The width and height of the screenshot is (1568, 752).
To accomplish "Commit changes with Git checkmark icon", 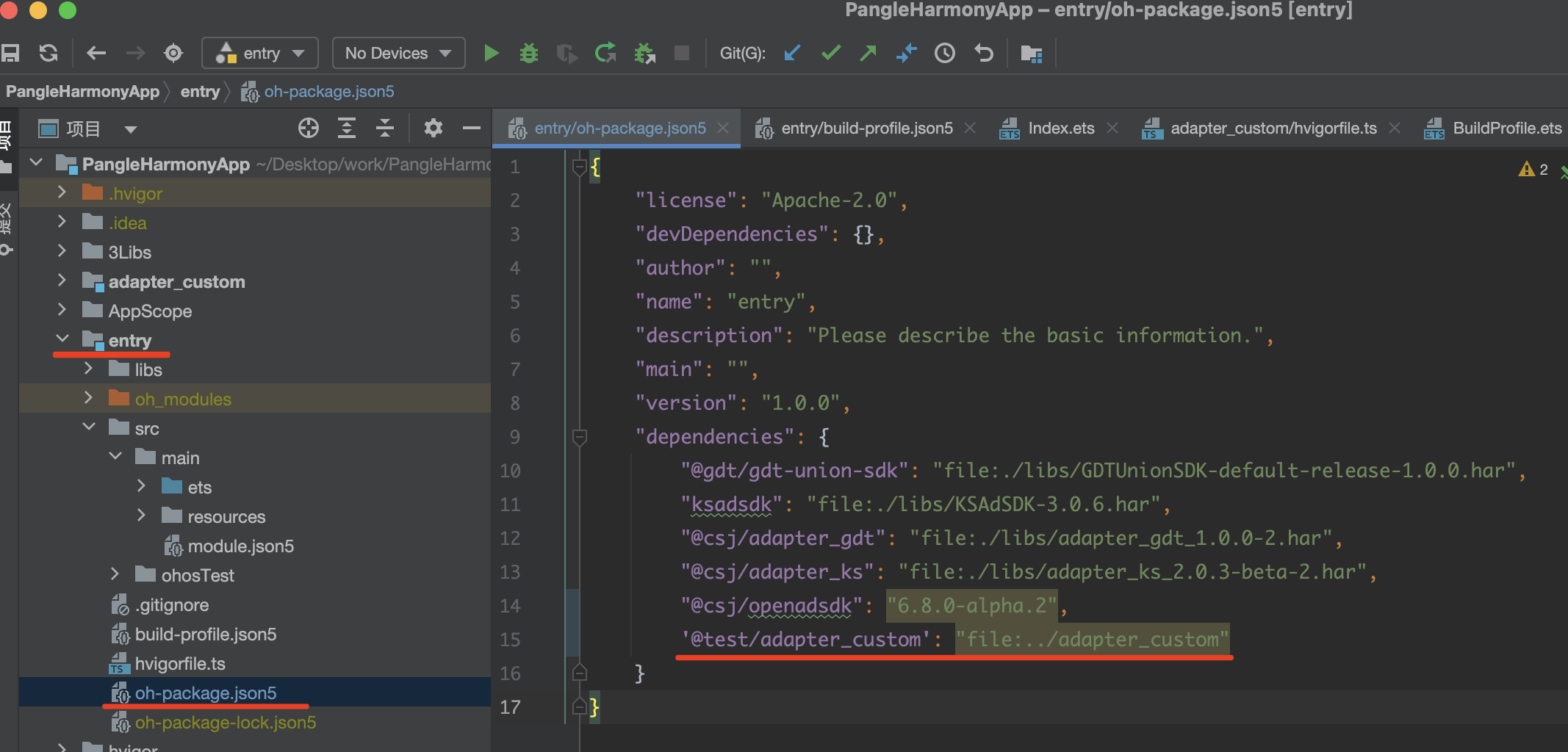I will pyautogui.click(x=831, y=53).
